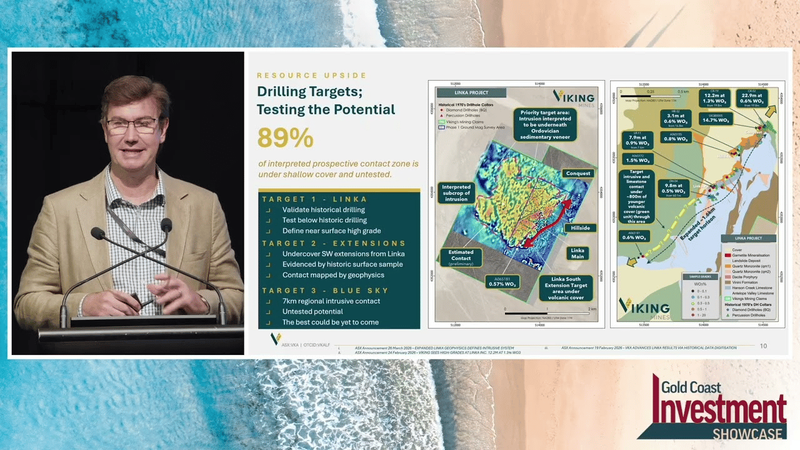The width and height of the screenshot is (800, 450).
Task: Click the small Viking logo in slide footer
Action: (276, 339)
